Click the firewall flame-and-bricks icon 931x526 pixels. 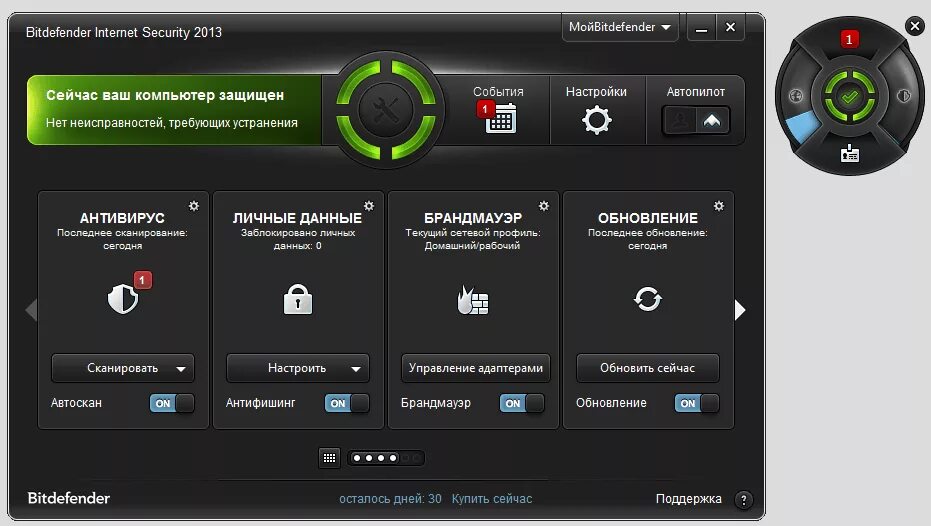473,300
